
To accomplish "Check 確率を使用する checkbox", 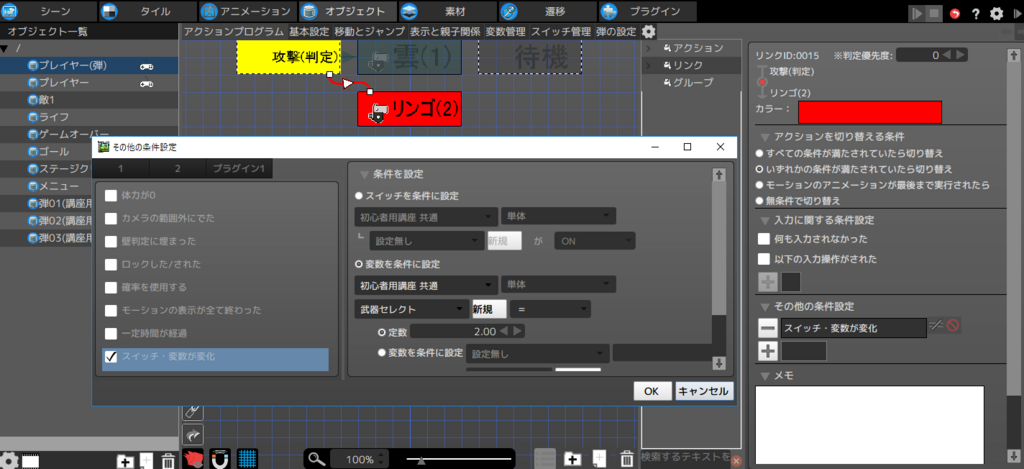I will click(111, 287).
